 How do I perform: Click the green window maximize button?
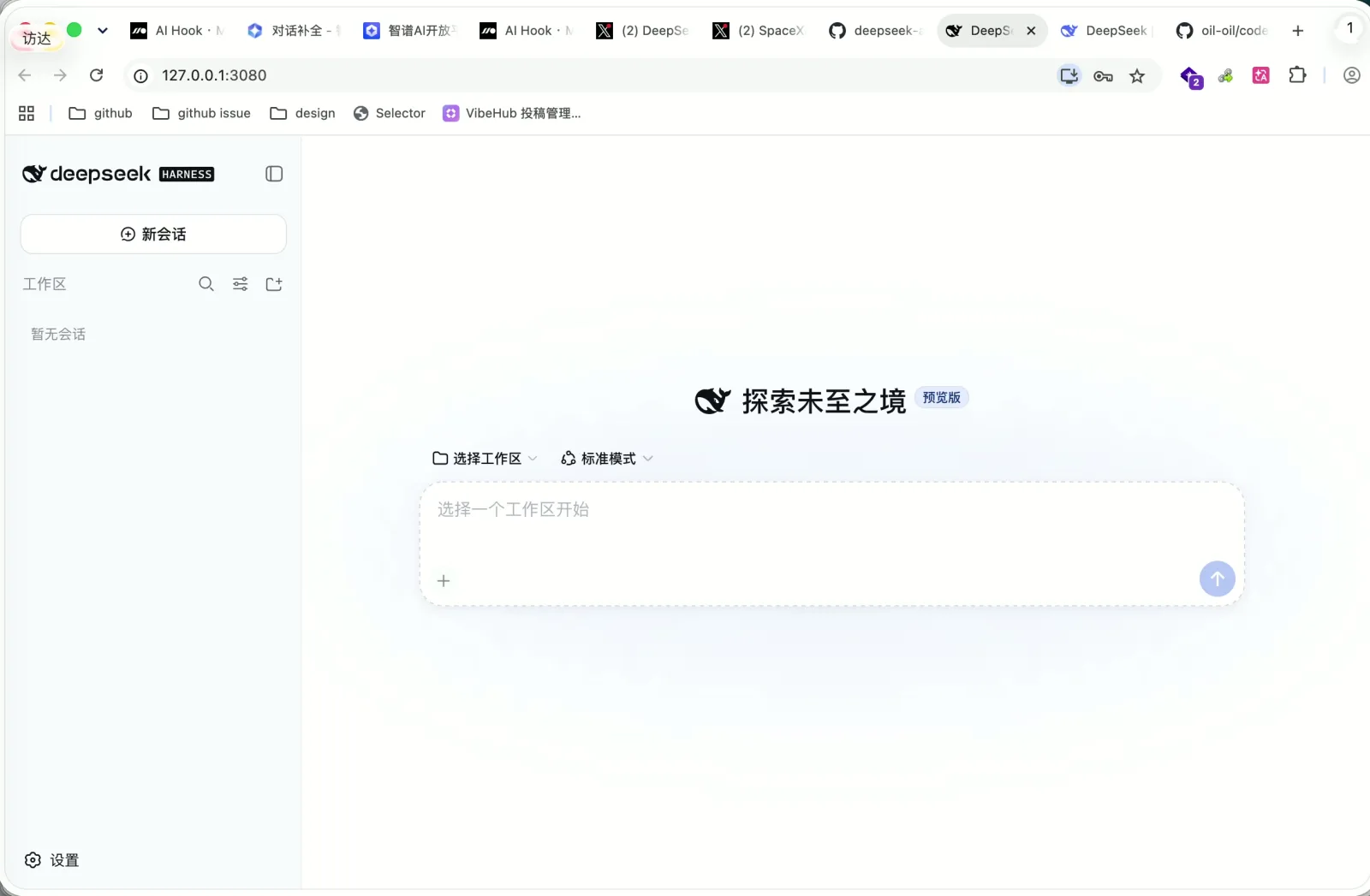(x=74, y=30)
